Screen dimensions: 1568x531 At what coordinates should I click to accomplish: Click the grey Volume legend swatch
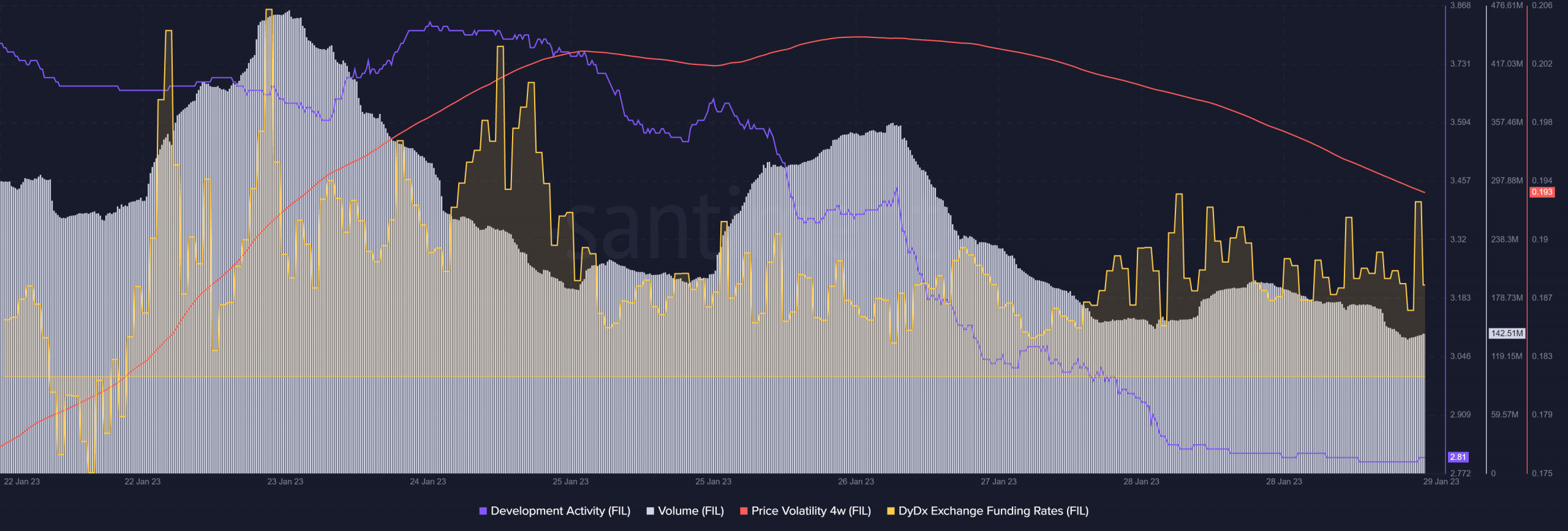pos(650,511)
